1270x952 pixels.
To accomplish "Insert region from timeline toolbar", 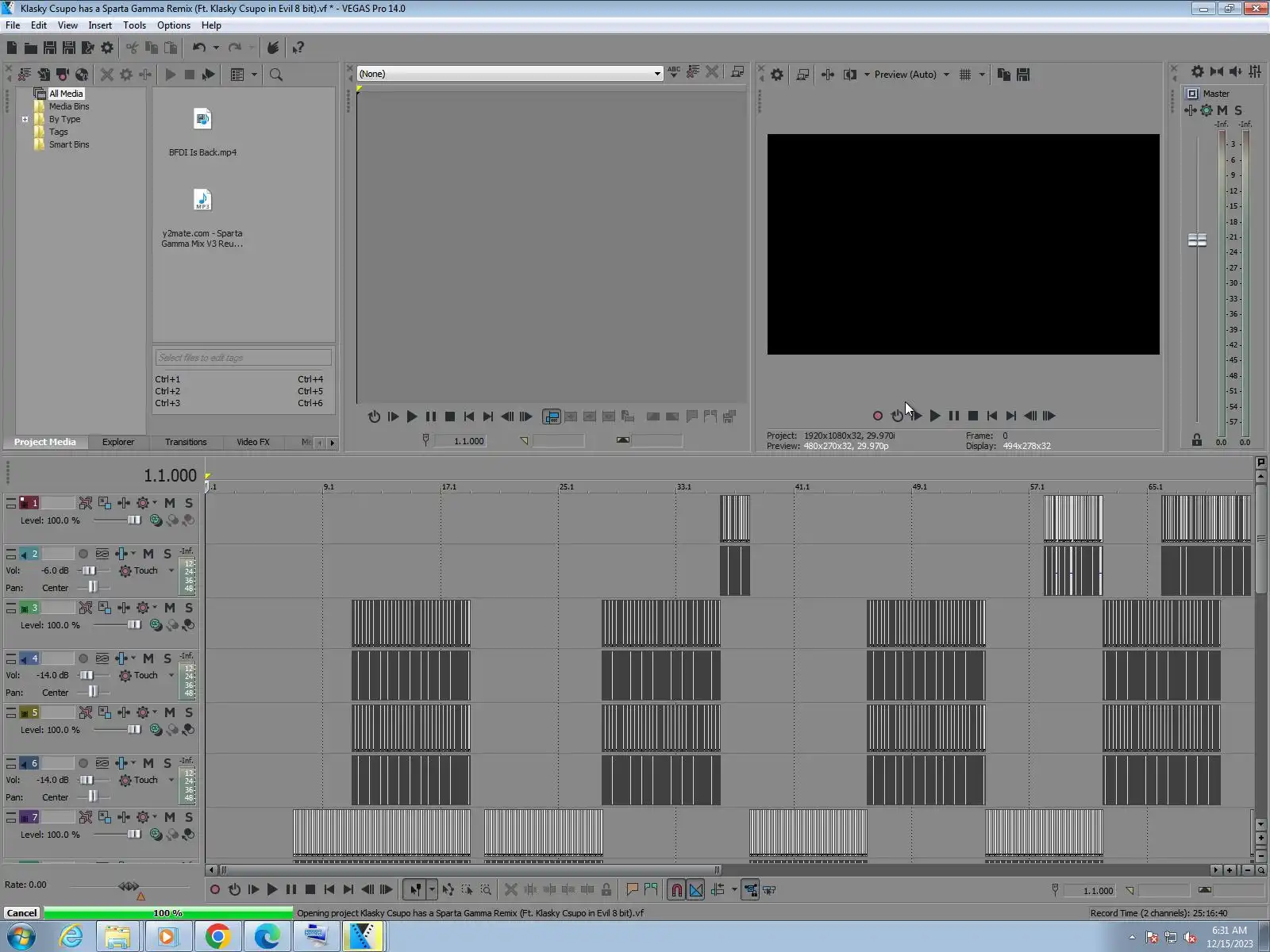I will click(652, 890).
